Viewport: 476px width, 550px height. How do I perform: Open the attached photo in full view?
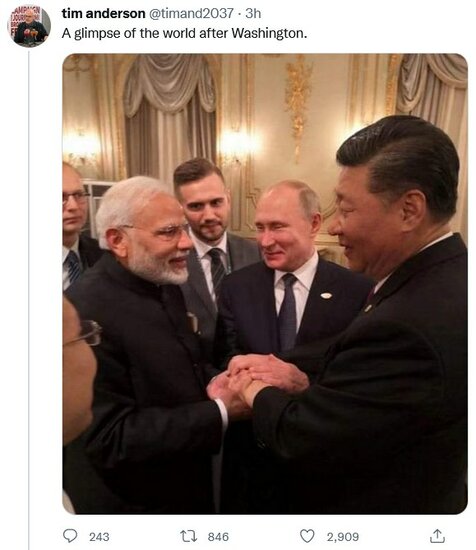[265, 283]
